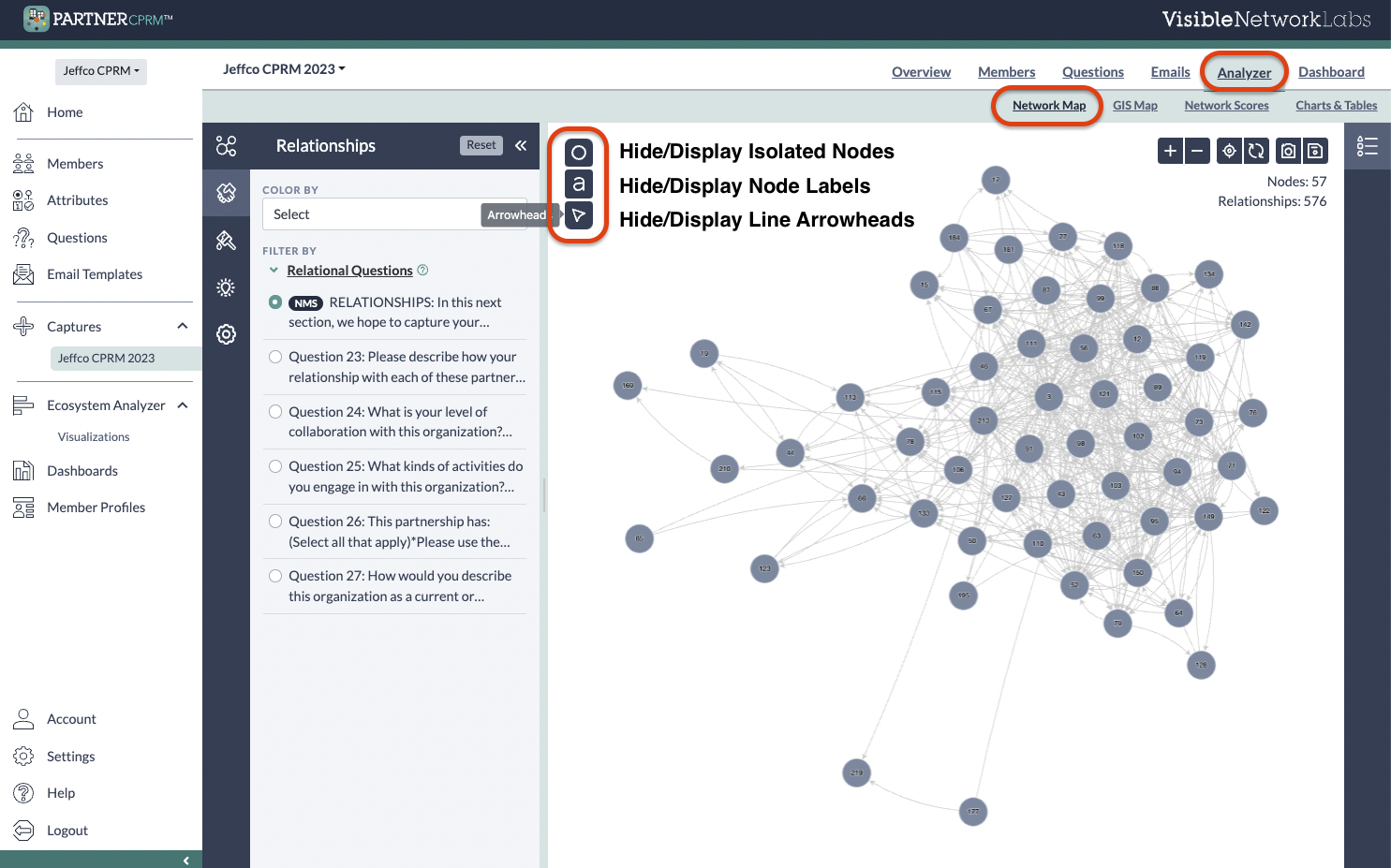Select Question 25 radio button
The width and height of the screenshot is (1391, 868).
[x=275, y=466]
